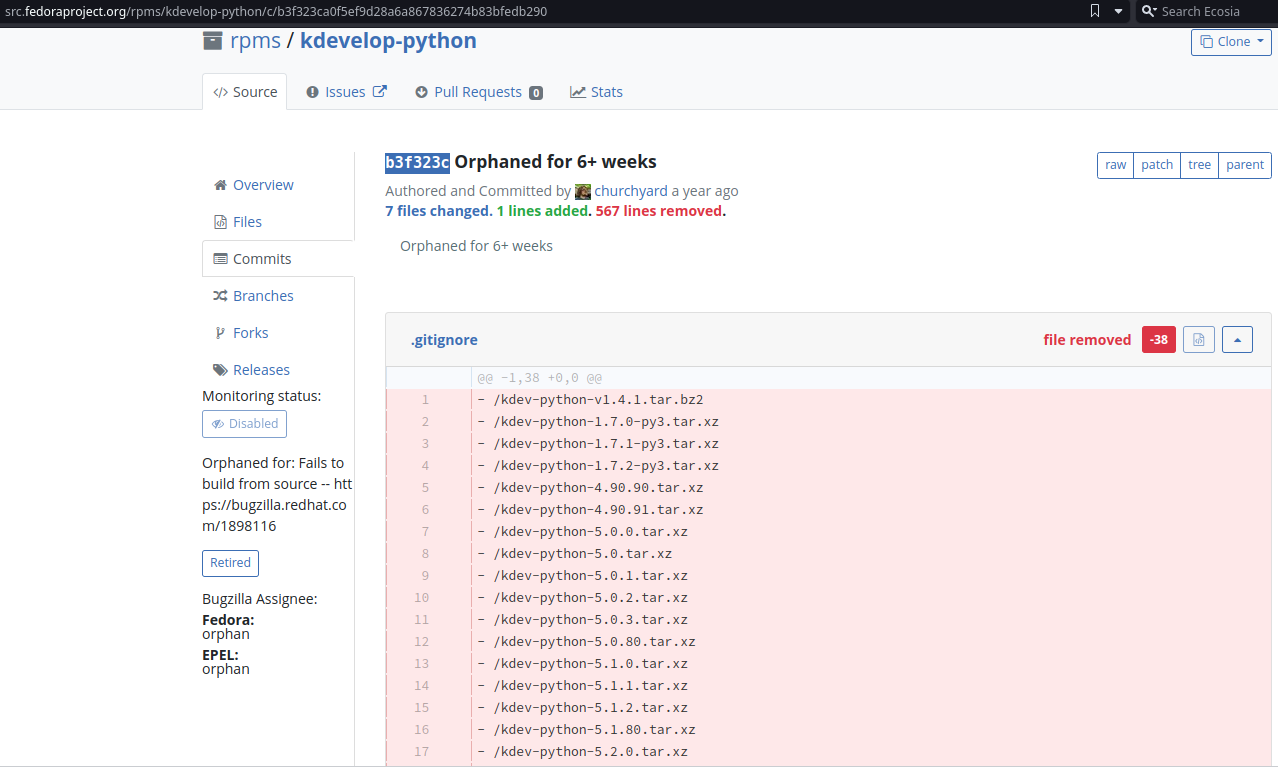This screenshot has height=767, width=1278.
Task: Open Branches in the sidebar
Action: point(263,296)
